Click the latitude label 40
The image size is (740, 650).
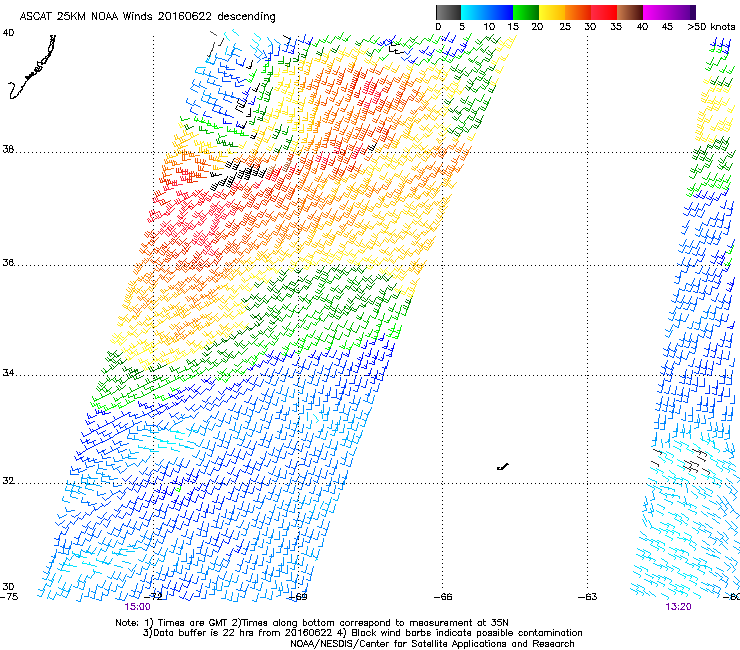8,33
